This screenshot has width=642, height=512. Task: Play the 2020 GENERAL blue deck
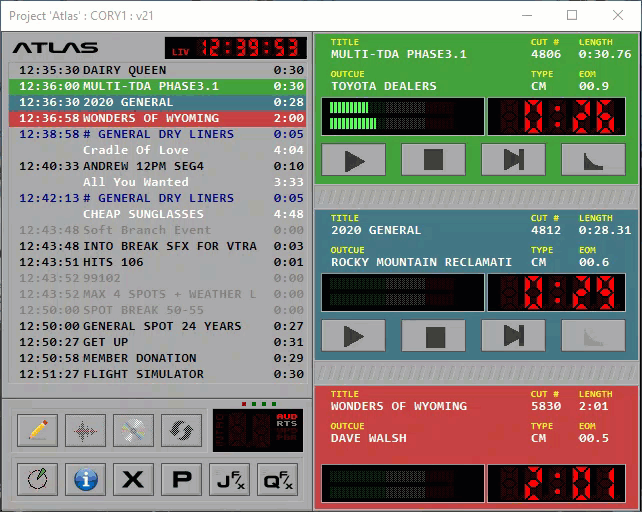(354, 336)
